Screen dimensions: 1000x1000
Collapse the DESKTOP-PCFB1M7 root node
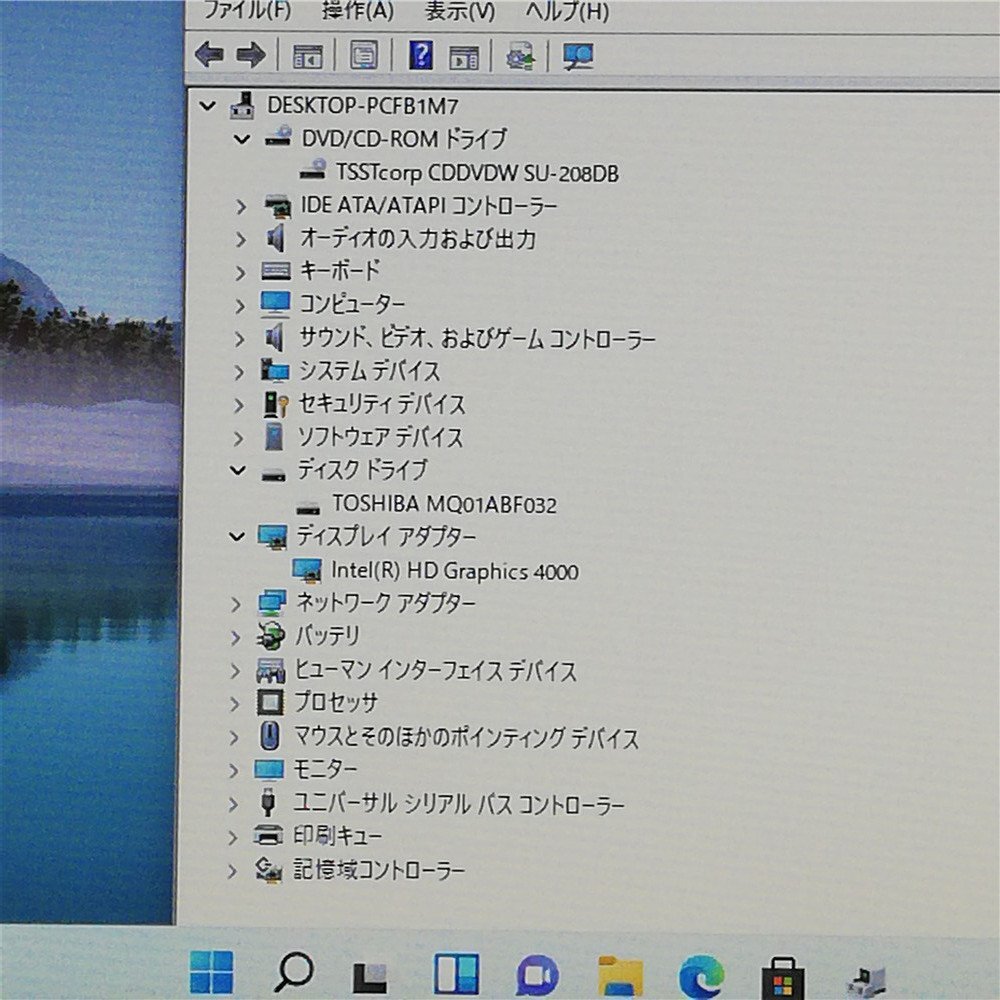click(207, 106)
